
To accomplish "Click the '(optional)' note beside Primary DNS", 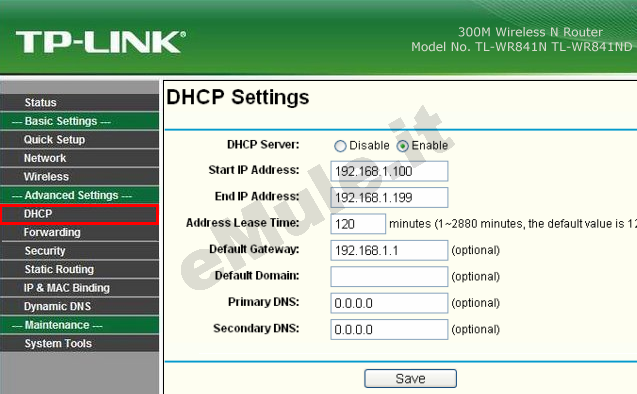I will pos(475,303).
